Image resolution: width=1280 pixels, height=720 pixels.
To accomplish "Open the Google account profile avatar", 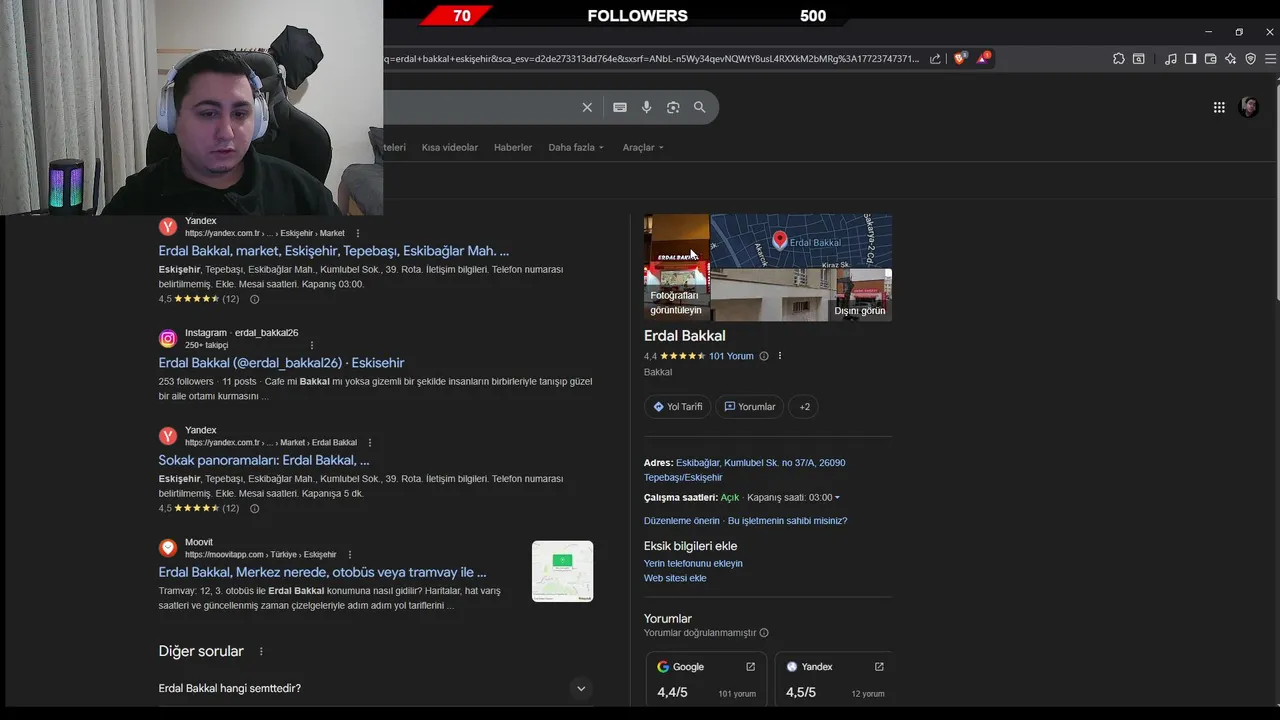I will coord(1249,107).
